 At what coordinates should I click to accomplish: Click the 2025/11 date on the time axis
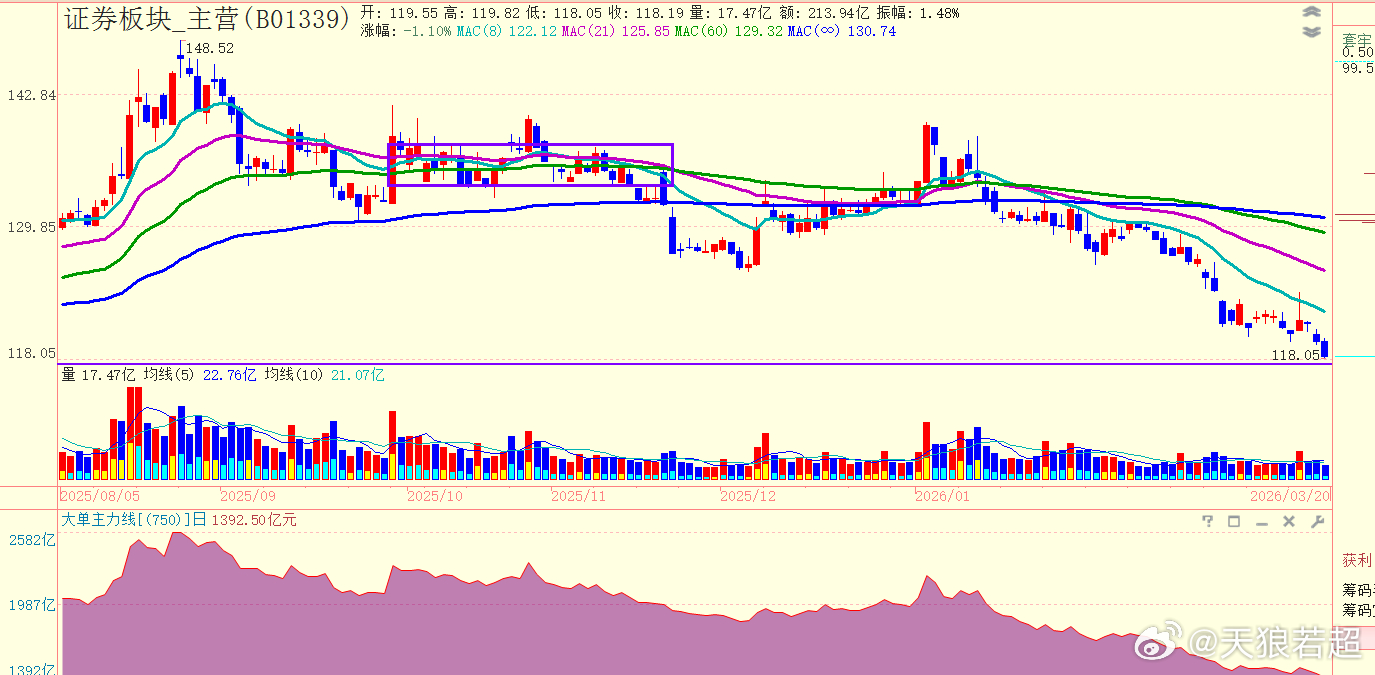pos(580,495)
